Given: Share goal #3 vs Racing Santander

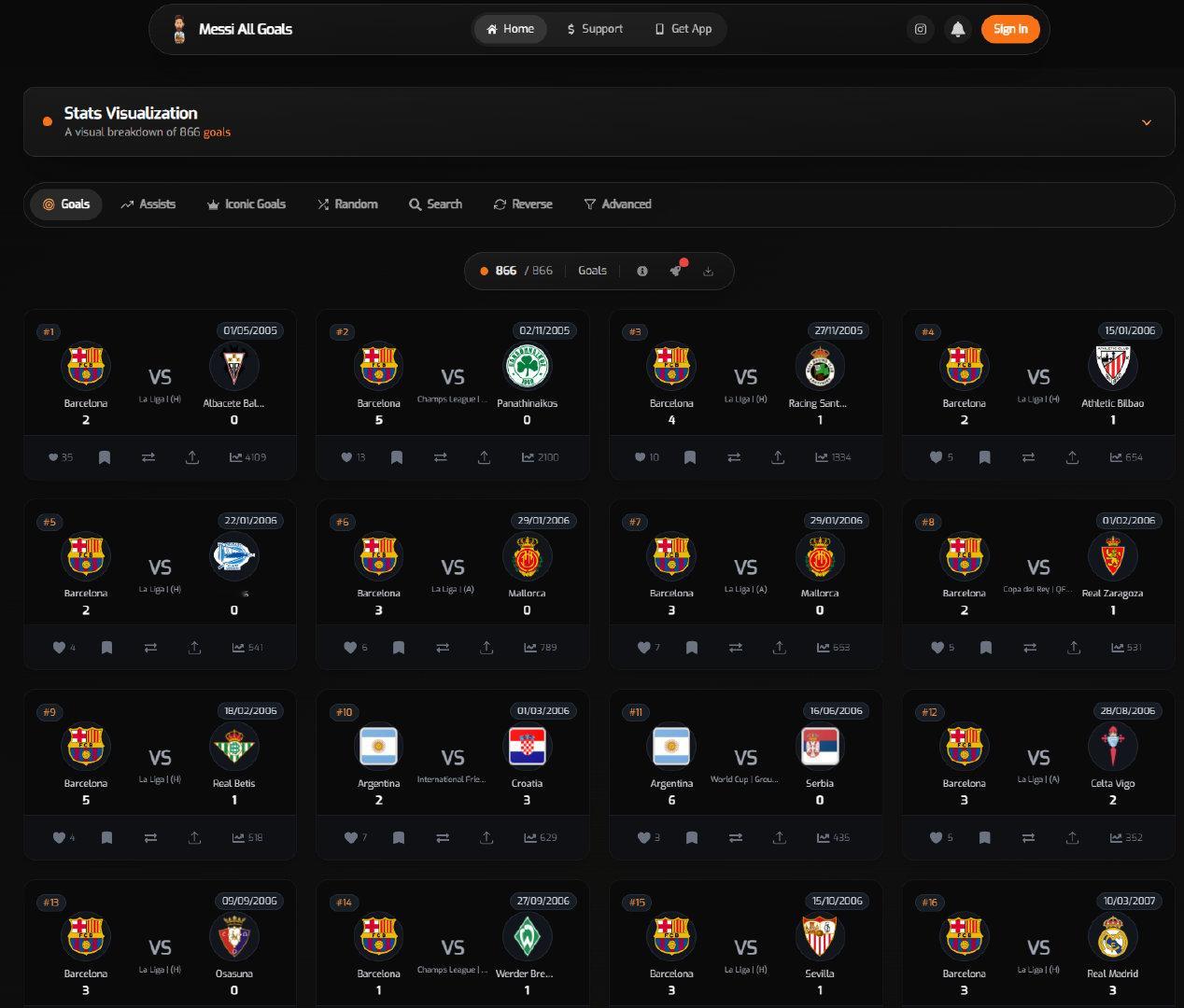Looking at the screenshot, I should [x=778, y=457].
